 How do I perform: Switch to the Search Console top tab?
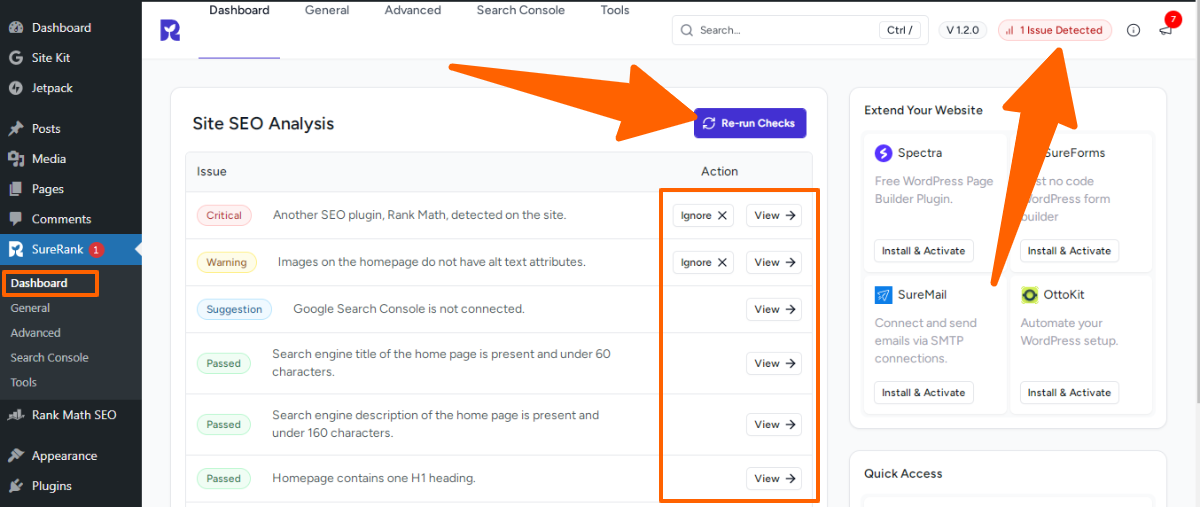520,10
